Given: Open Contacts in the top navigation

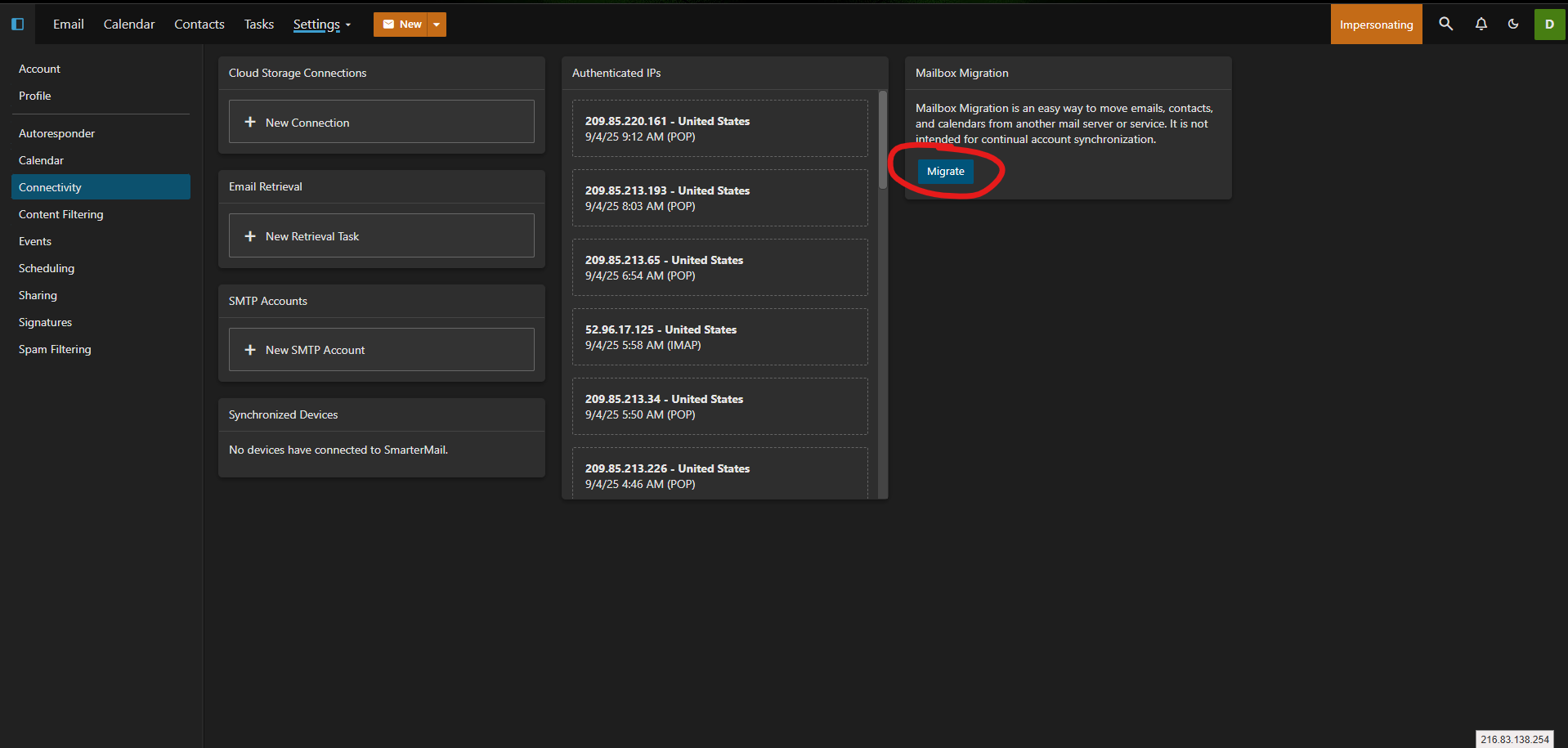Looking at the screenshot, I should 199,25.
